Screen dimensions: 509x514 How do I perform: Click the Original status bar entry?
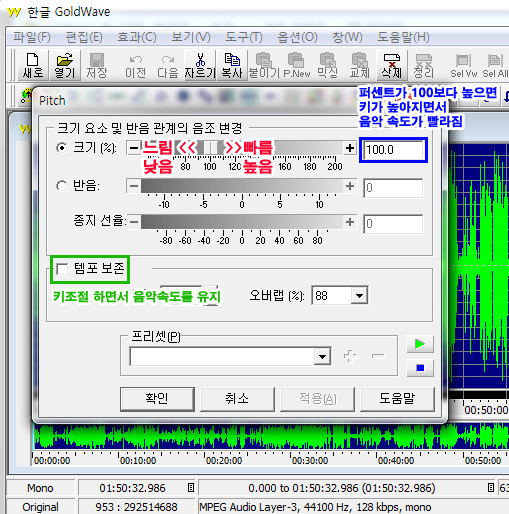click(x=40, y=507)
